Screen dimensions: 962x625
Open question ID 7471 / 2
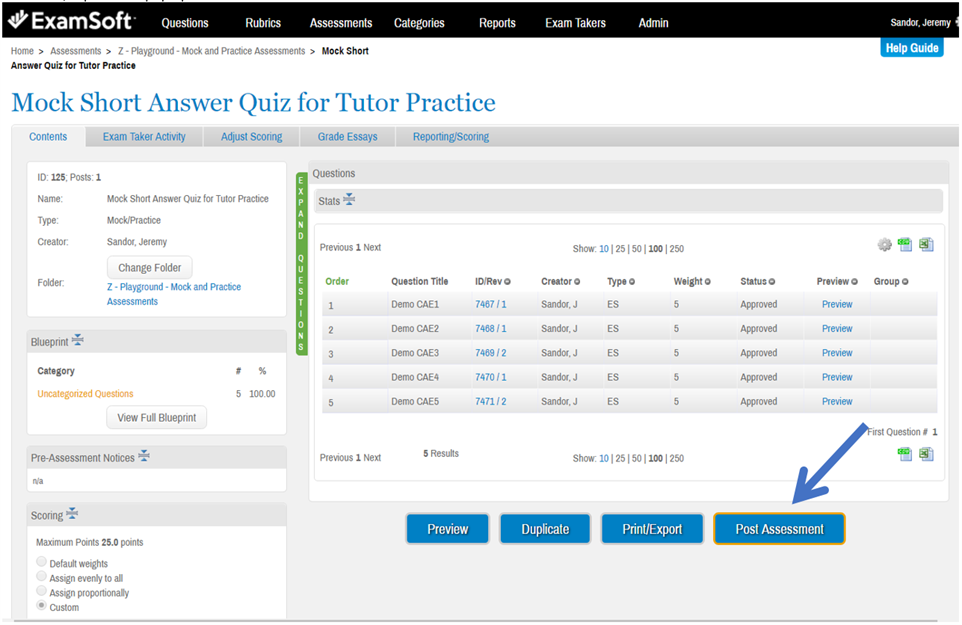491,402
